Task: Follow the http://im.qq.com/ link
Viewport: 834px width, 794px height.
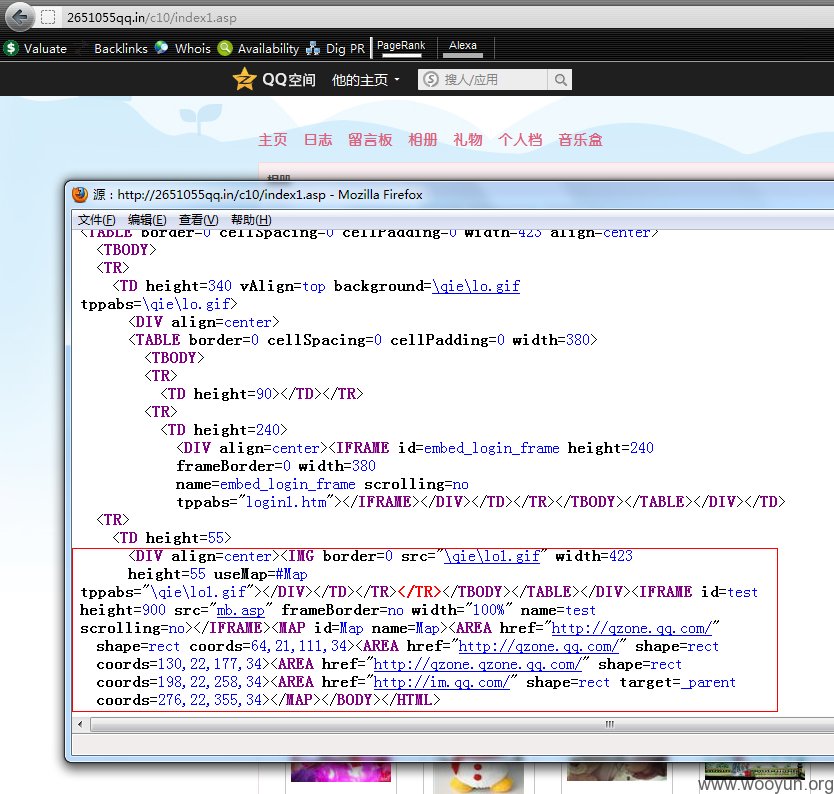Action: (x=441, y=682)
